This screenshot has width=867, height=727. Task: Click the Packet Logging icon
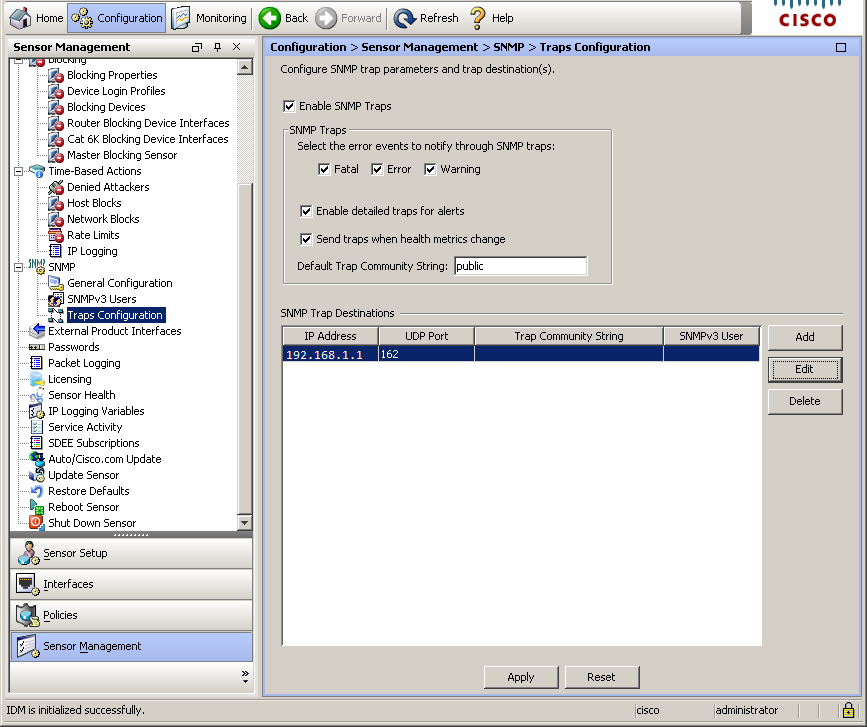coord(37,363)
